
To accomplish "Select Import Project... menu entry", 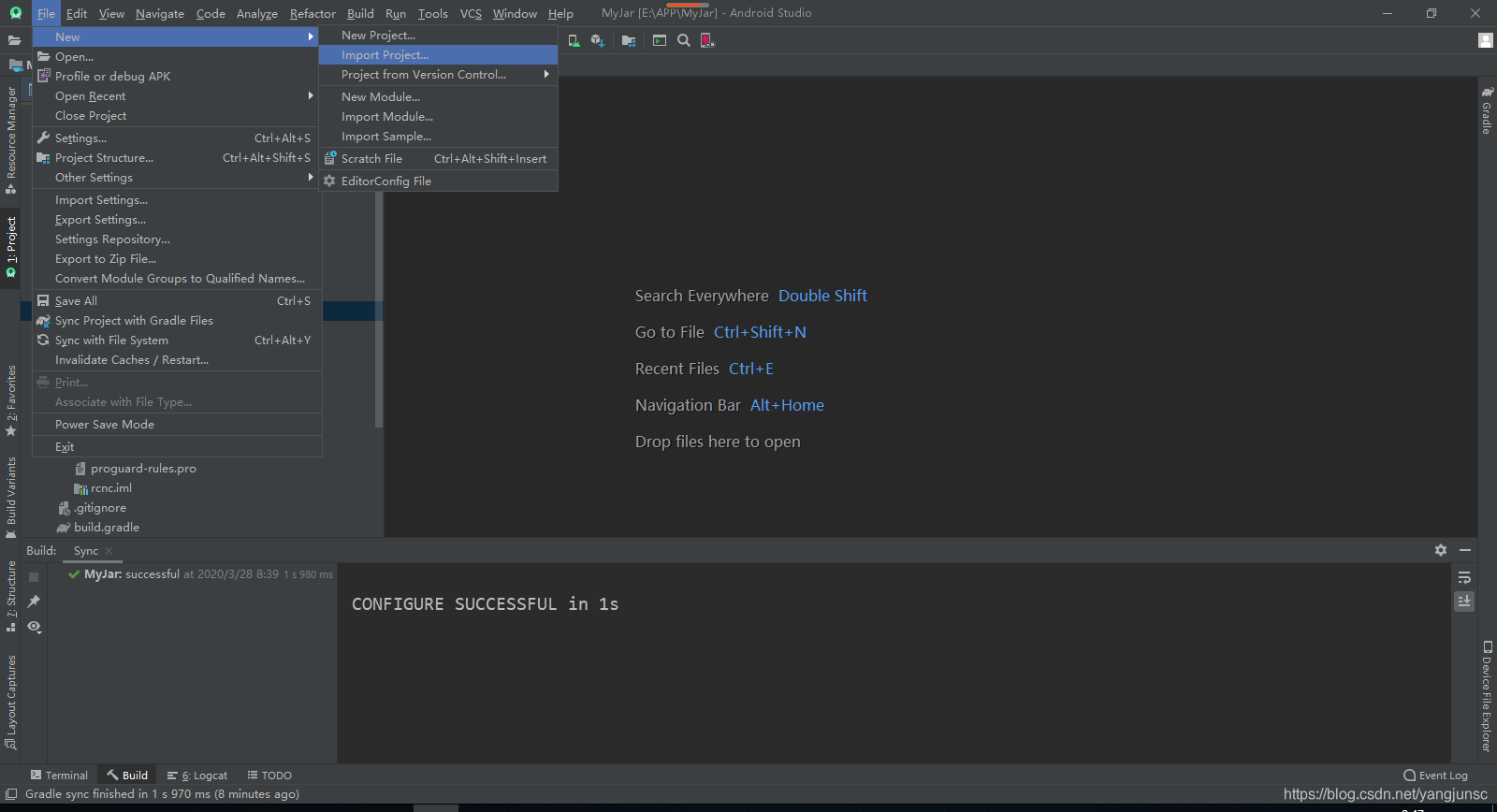I will 438,55.
